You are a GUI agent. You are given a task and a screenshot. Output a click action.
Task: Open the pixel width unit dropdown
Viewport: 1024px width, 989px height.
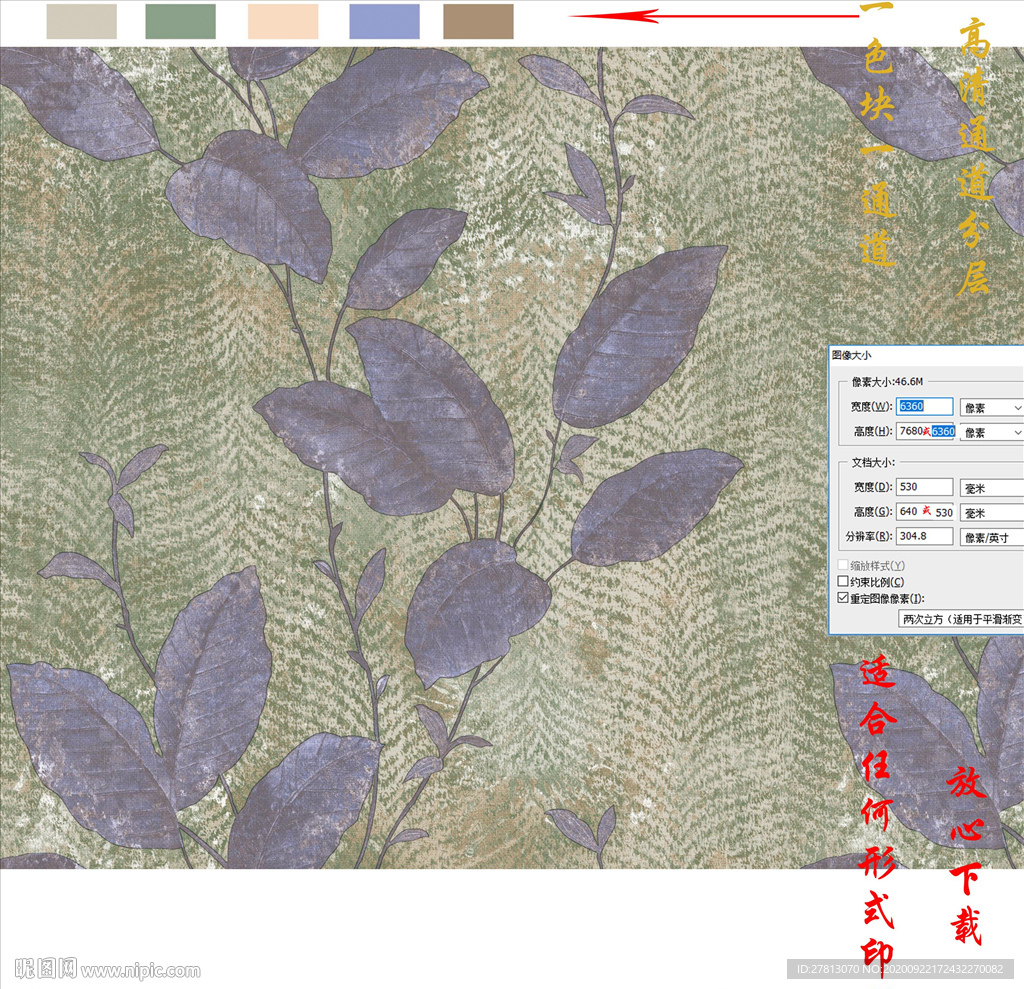pyautogui.click(x=991, y=408)
